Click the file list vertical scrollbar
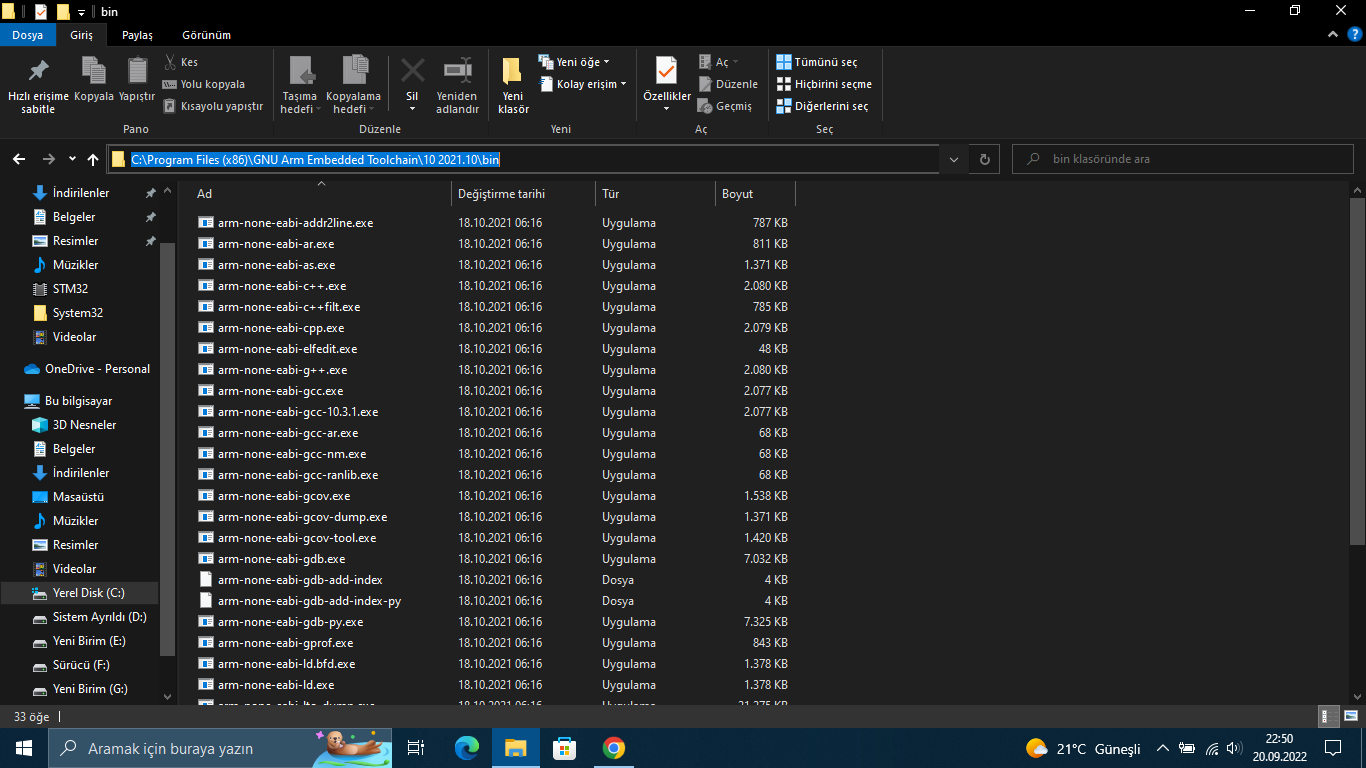The width and height of the screenshot is (1366, 768). click(1357, 370)
